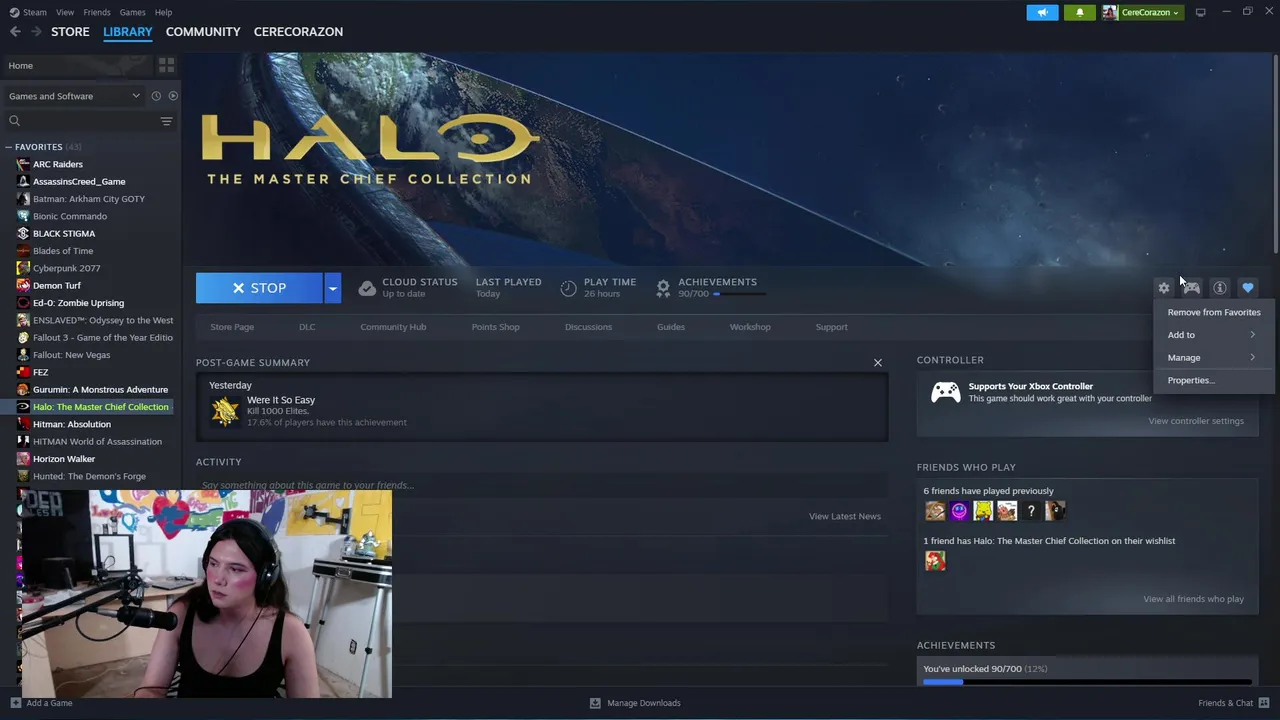Image resolution: width=1280 pixels, height=720 pixels.
Task: Go to the Community tab
Action: click(203, 32)
